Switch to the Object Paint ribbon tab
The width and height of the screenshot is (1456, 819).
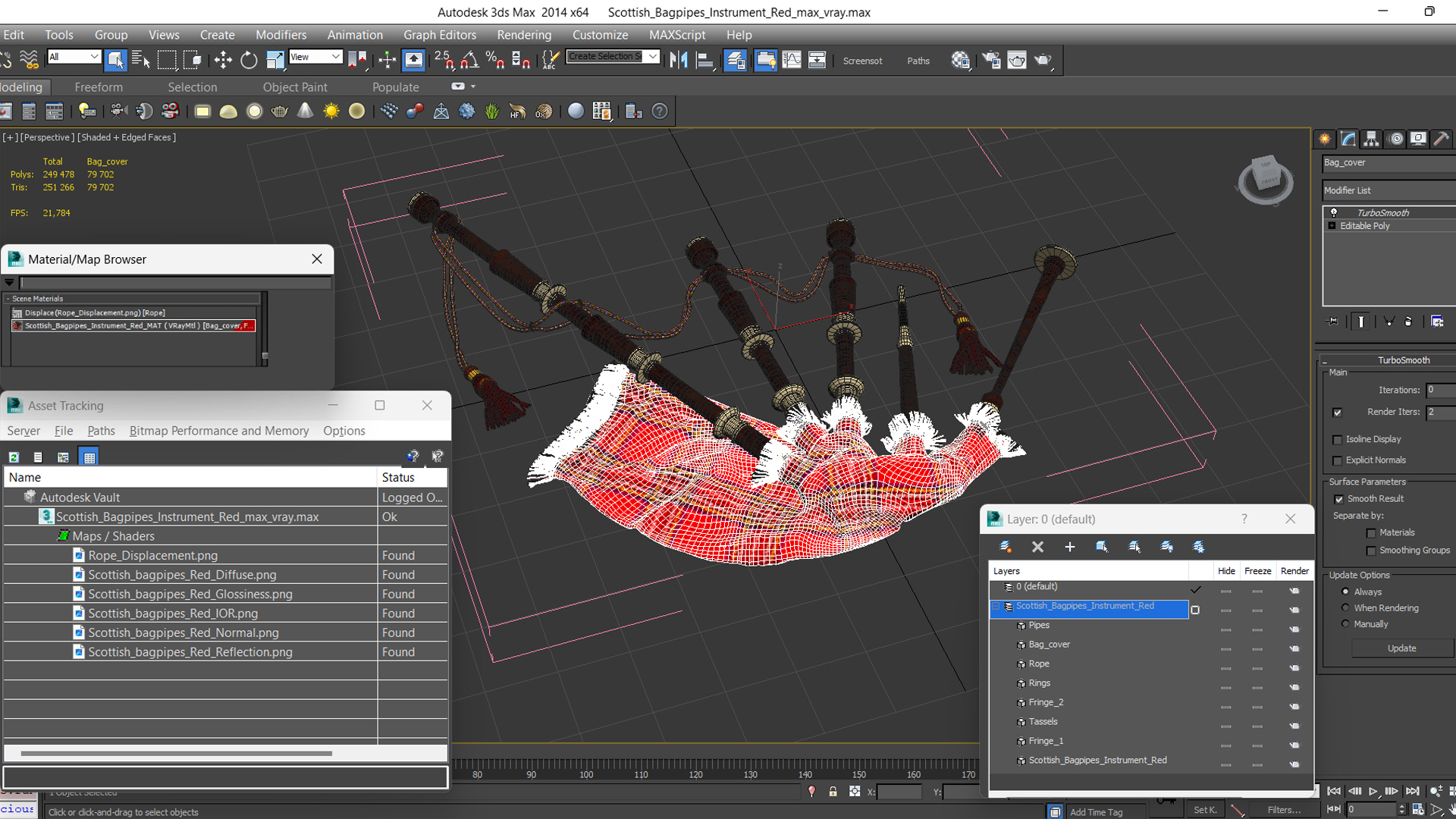click(x=295, y=87)
